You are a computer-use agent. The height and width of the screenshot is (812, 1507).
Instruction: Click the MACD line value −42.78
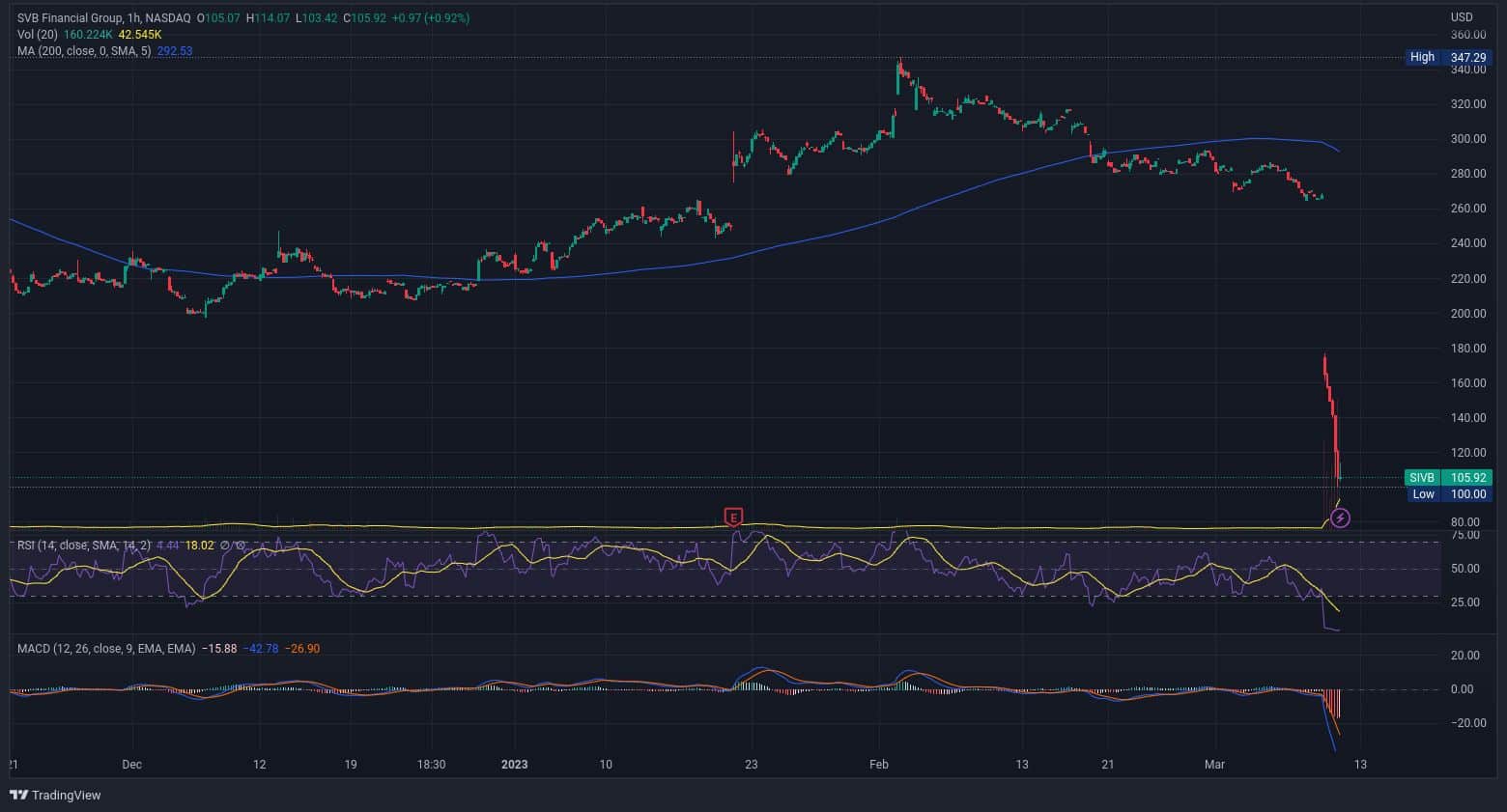coord(261,649)
